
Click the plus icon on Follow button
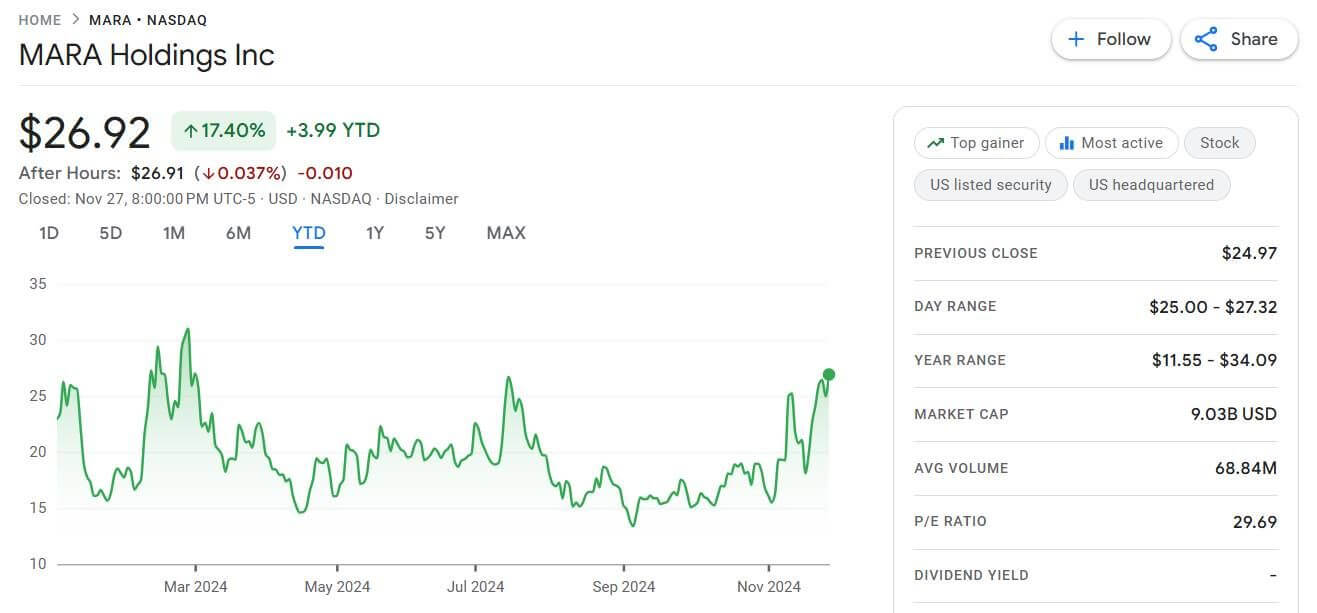pyautogui.click(x=1076, y=39)
